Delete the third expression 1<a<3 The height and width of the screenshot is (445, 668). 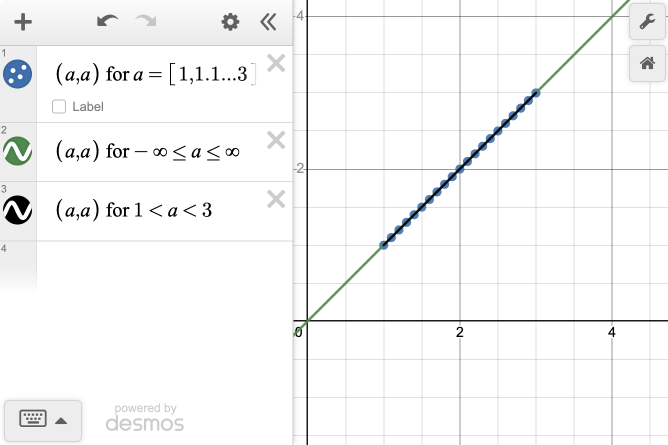pyautogui.click(x=277, y=199)
